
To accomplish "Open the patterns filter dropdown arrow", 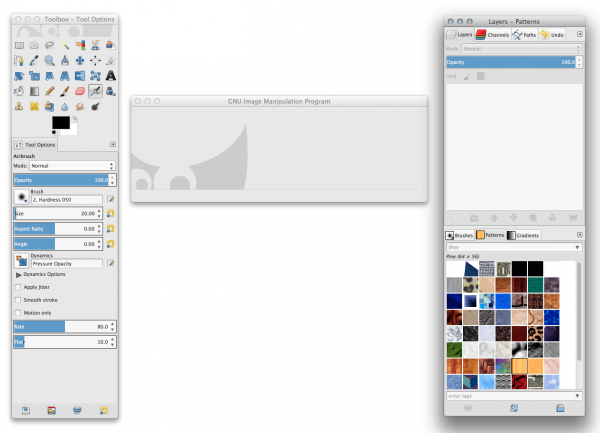I will (x=577, y=247).
